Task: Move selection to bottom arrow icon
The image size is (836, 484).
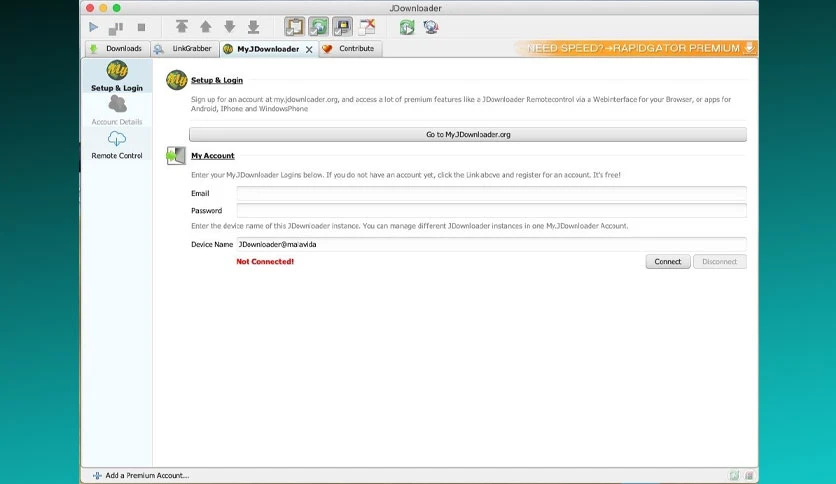Action: pos(253,27)
